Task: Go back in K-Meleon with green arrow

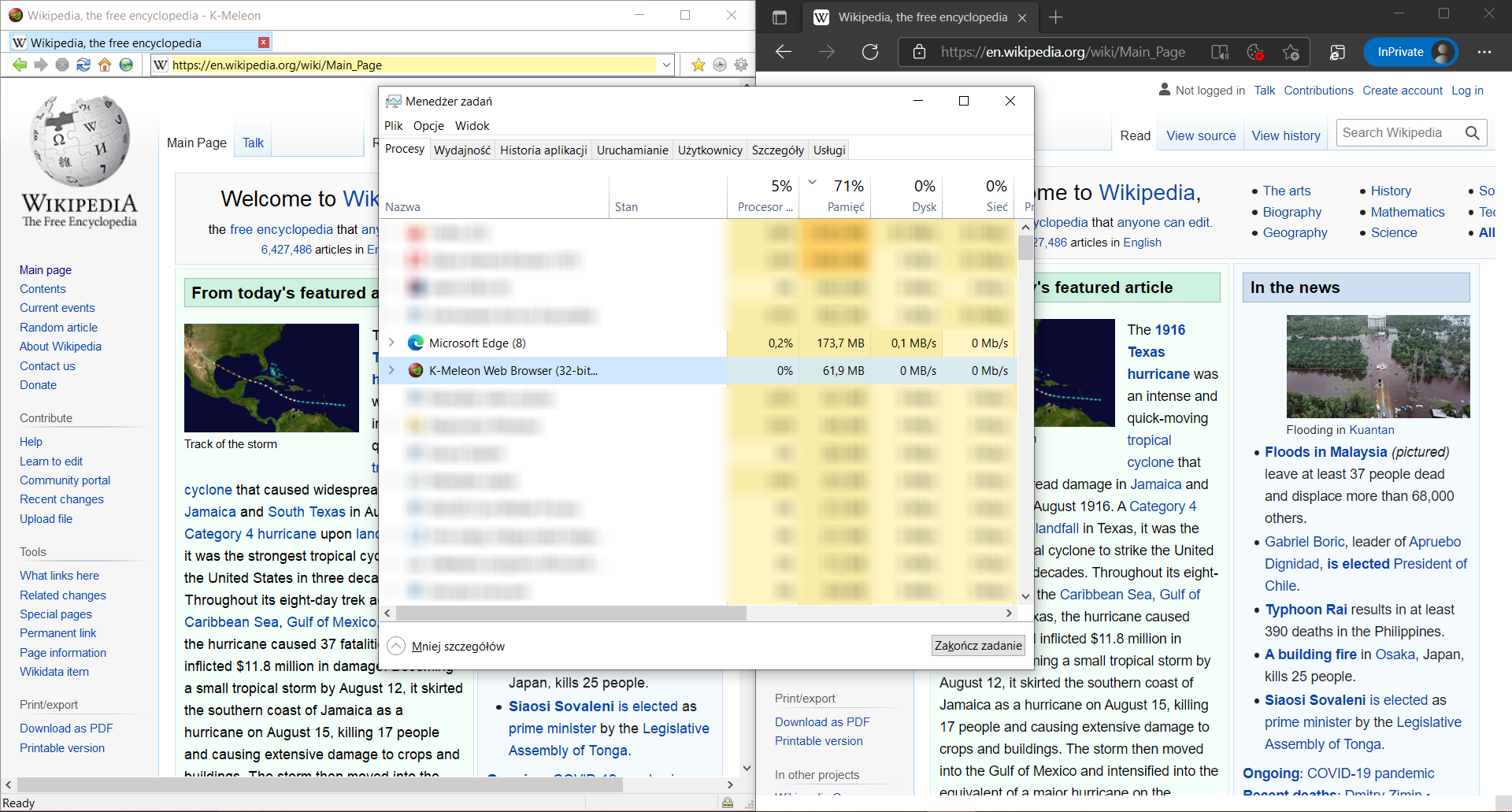Action: 20,65
